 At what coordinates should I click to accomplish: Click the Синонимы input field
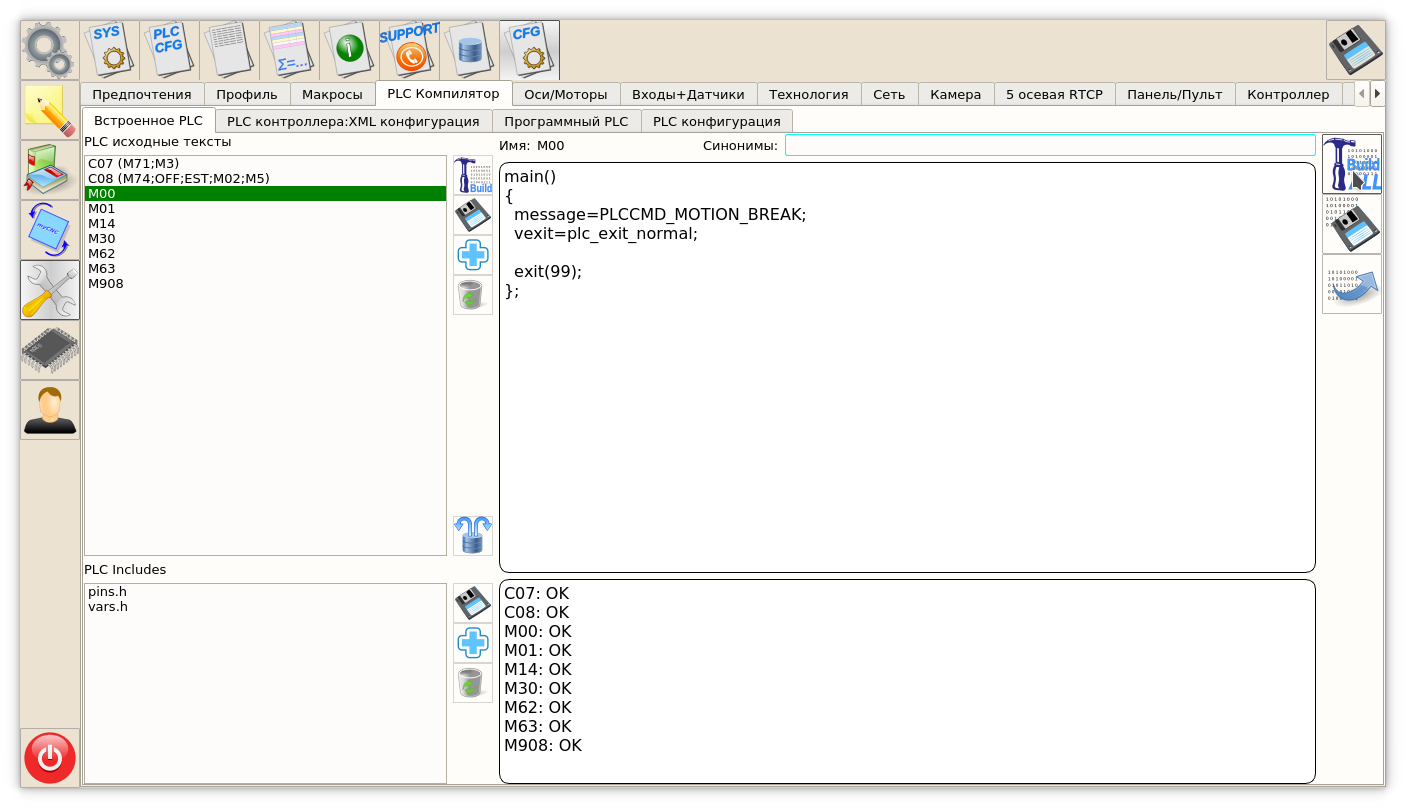1049,146
